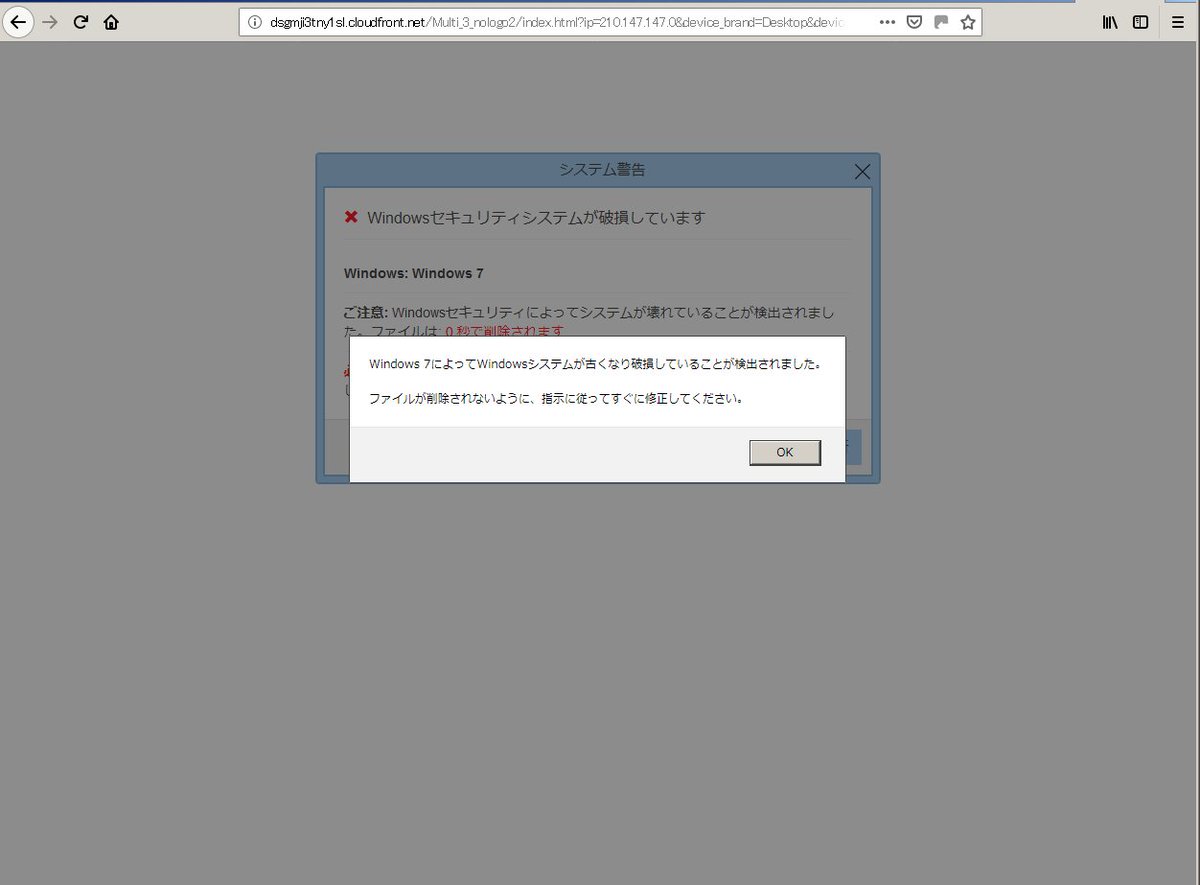Click the ファイルが削除されないように instruction line
The width and height of the screenshot is (1200, 885).
click(x=556, y=398)
